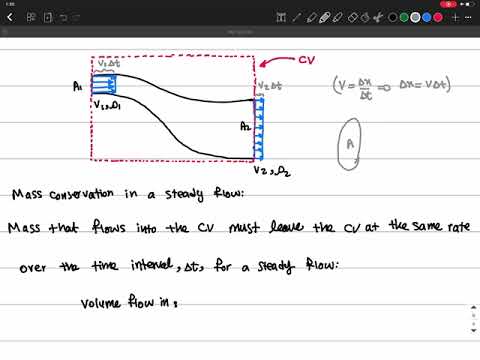Choose the gray ink color
This screenshot has width=480, height=360.
click(x=415, y=17)
